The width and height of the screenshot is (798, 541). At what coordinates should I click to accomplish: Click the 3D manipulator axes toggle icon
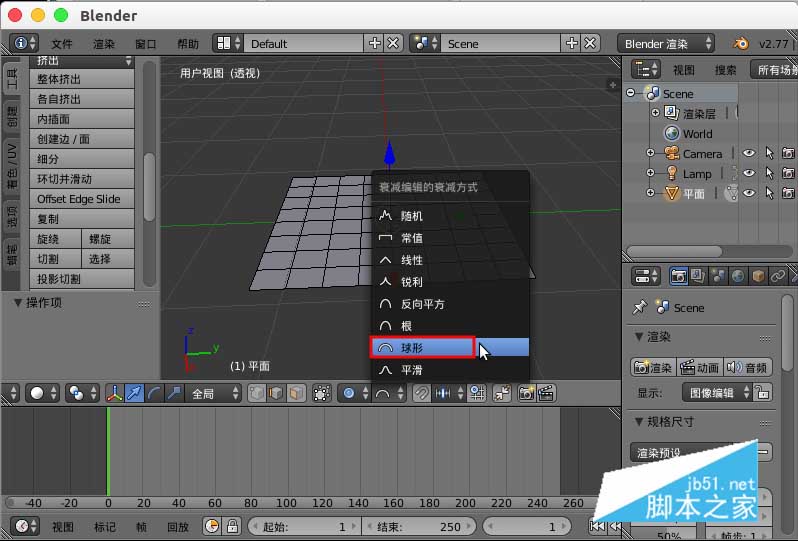coord(114,394)
